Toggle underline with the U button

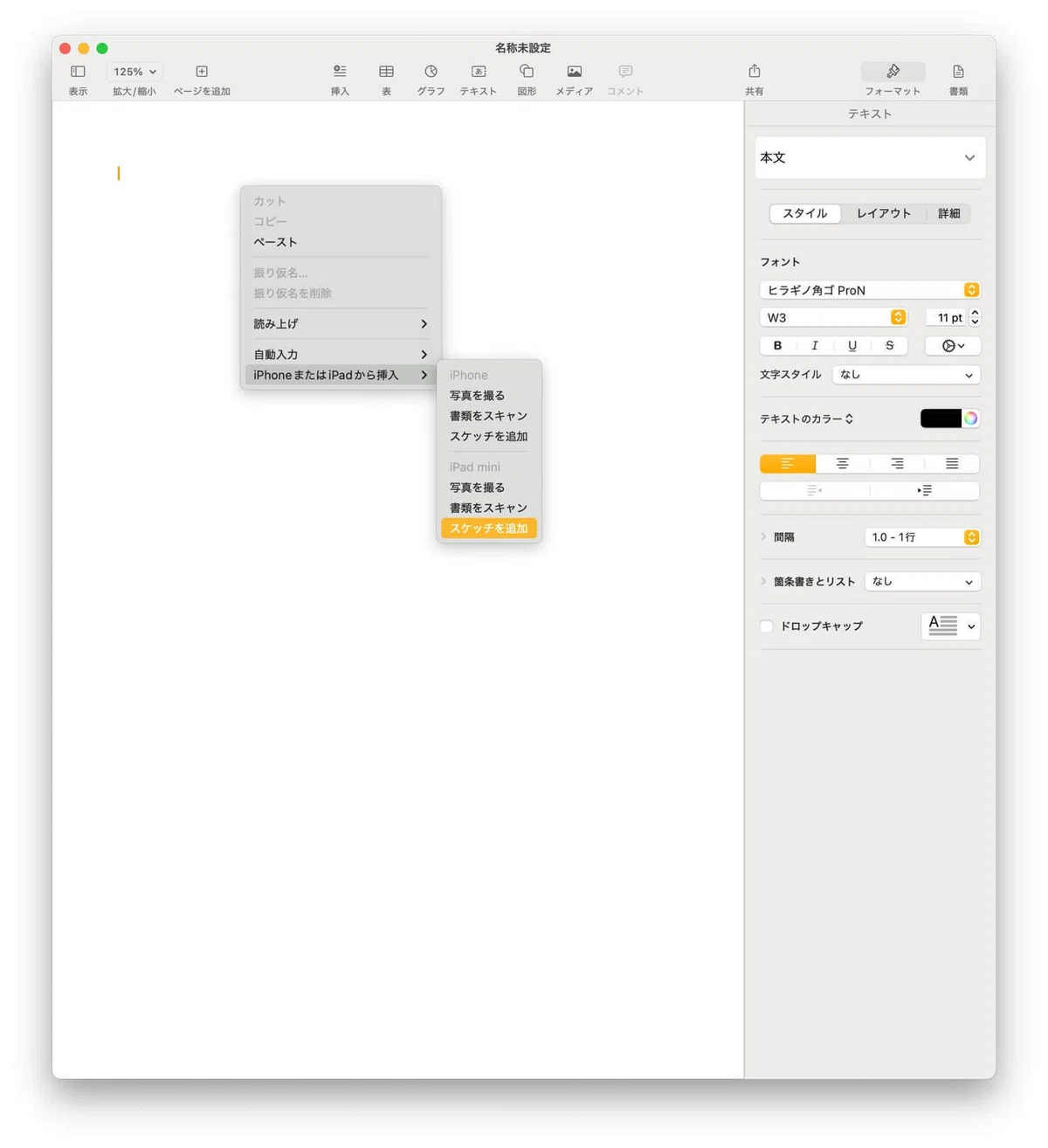pyautogui.click(x=852, y=346)
